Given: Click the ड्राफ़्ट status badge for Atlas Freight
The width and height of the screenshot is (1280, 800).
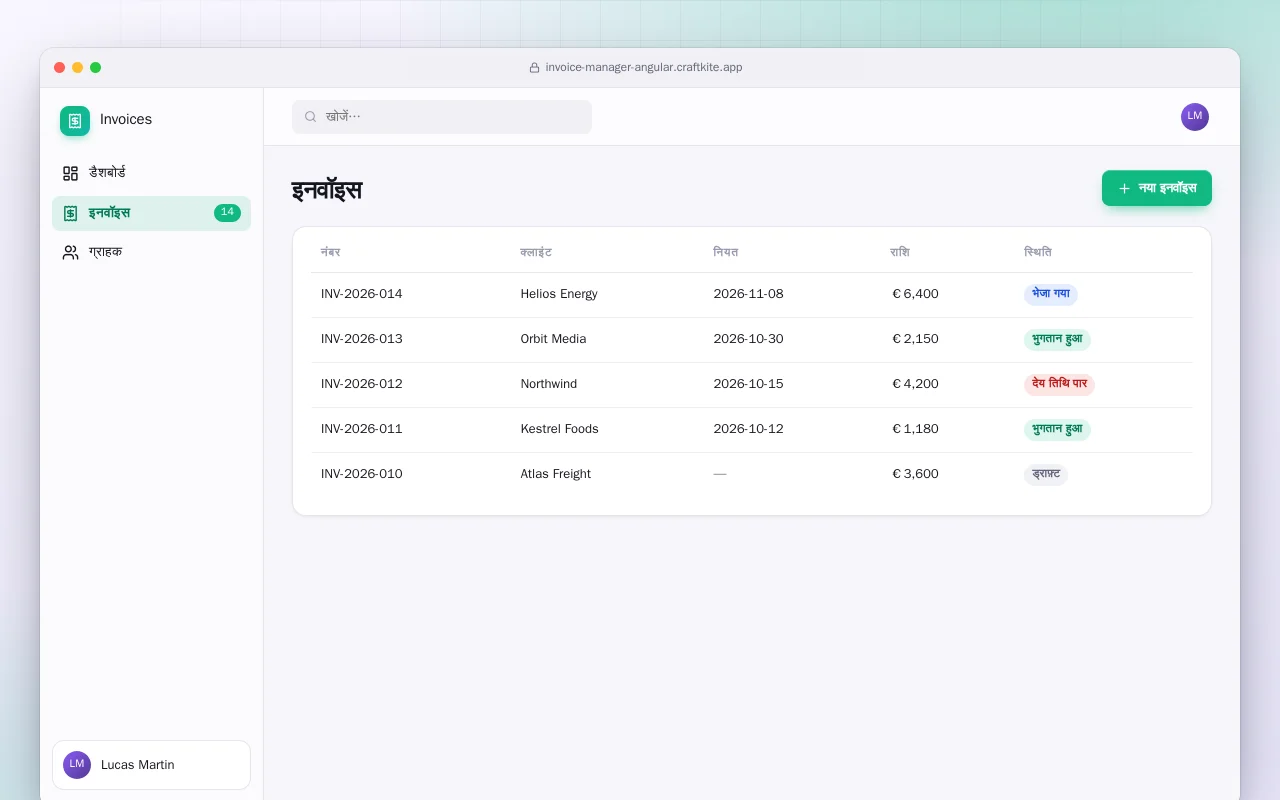Looking at the screenshot, I should pos(1046,474).
